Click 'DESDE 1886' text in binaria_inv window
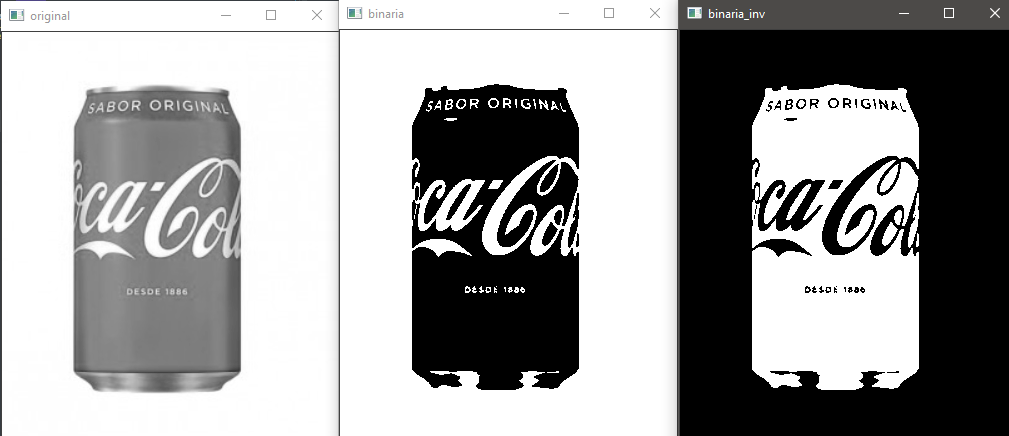1009x436 pixels. coord(835,289)
